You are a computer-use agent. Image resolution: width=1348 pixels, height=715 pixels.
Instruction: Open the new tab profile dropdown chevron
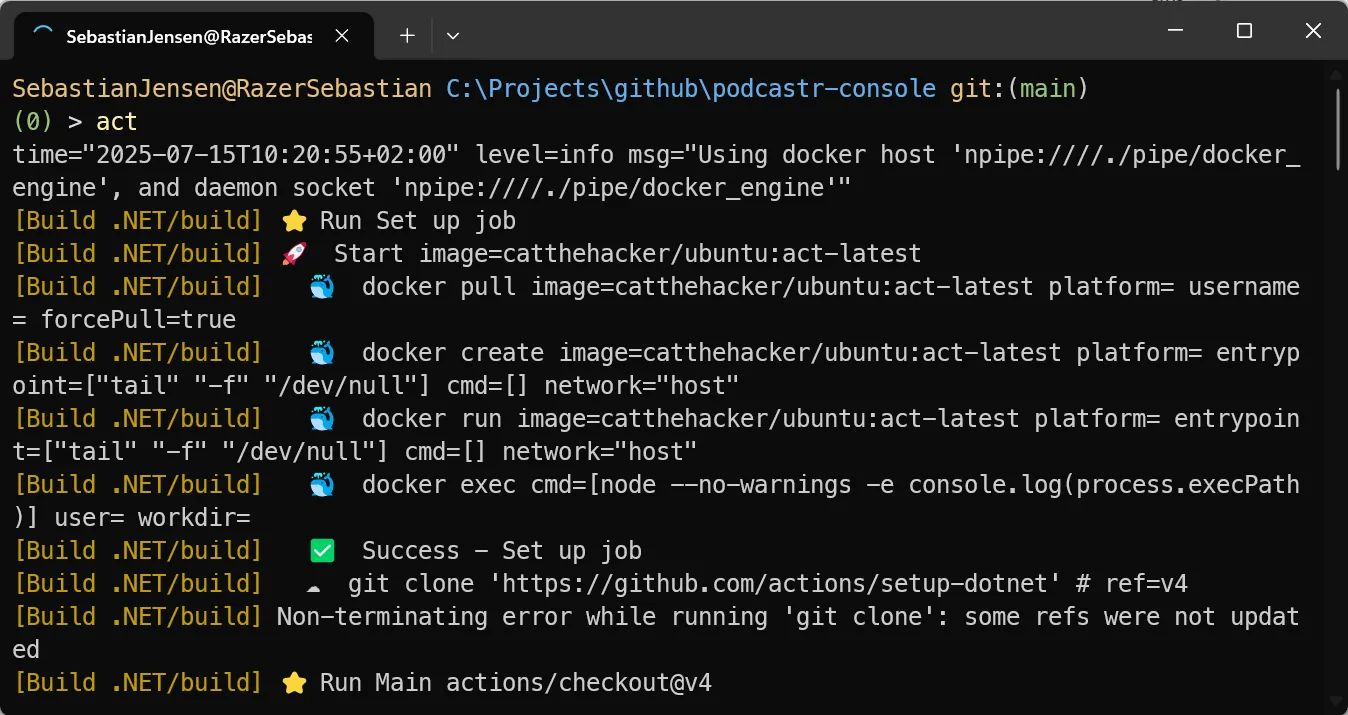pyautogui.click(x=453, y=35)
